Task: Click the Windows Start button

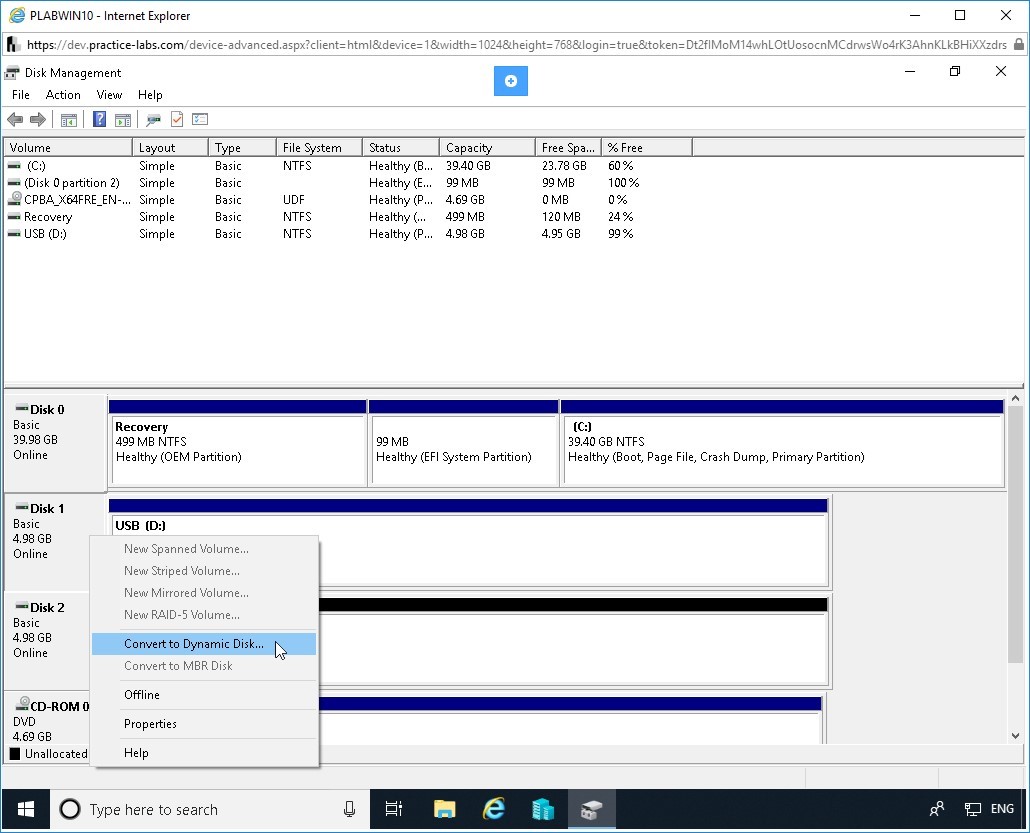Action: click(26, 809)
